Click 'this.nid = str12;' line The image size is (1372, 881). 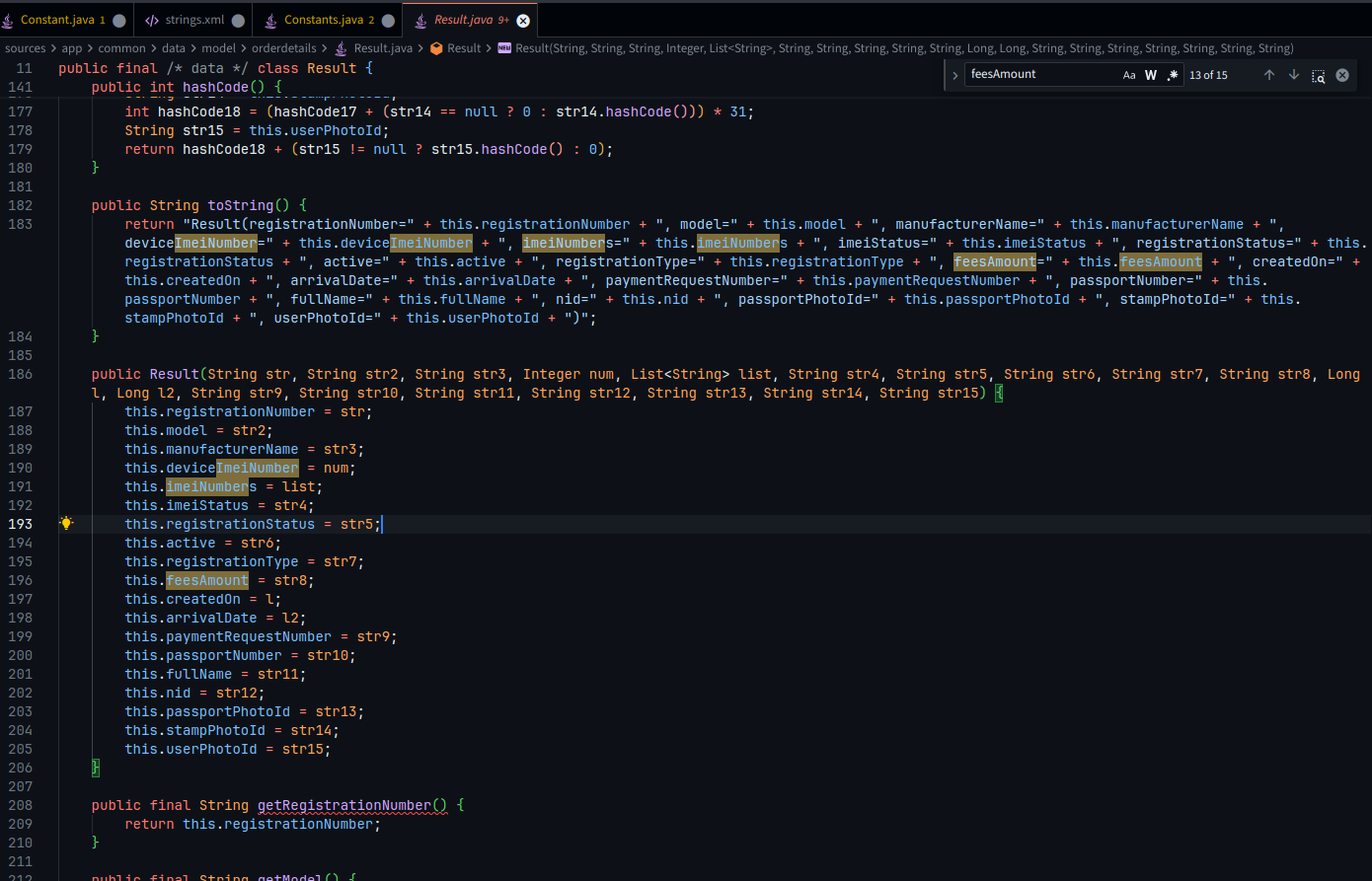pyautogui.click(x=194, y=693)
